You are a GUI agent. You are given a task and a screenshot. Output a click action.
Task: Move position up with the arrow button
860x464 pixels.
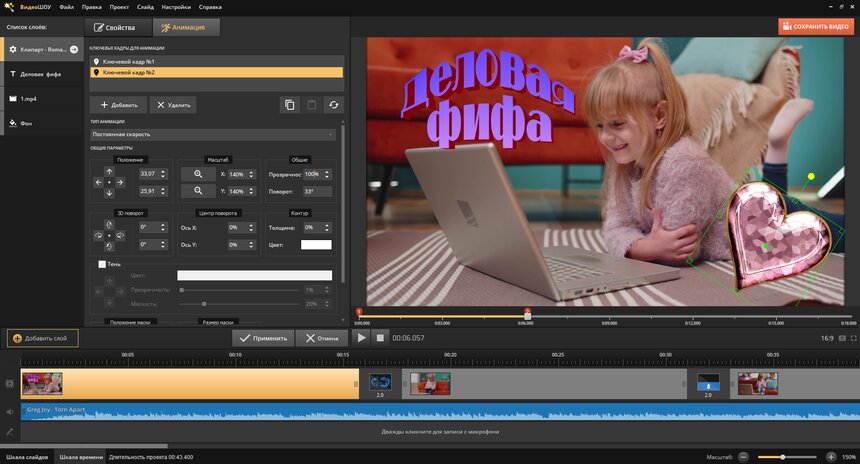tap(109, 172)
